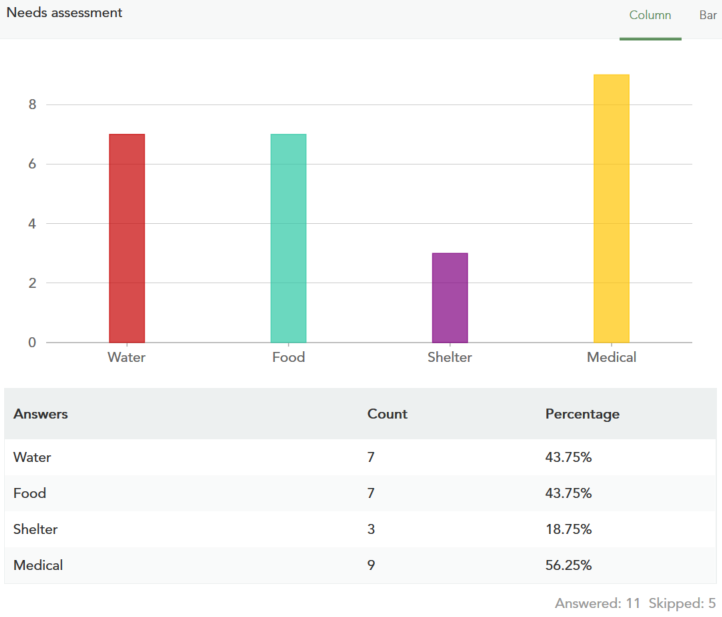Select the Food row in answers table
This screenshot has height=617, width=722.
(30, 493)
